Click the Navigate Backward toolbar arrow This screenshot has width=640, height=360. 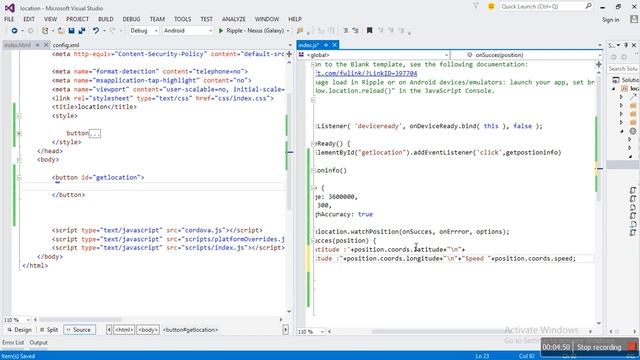coord(14,31)
